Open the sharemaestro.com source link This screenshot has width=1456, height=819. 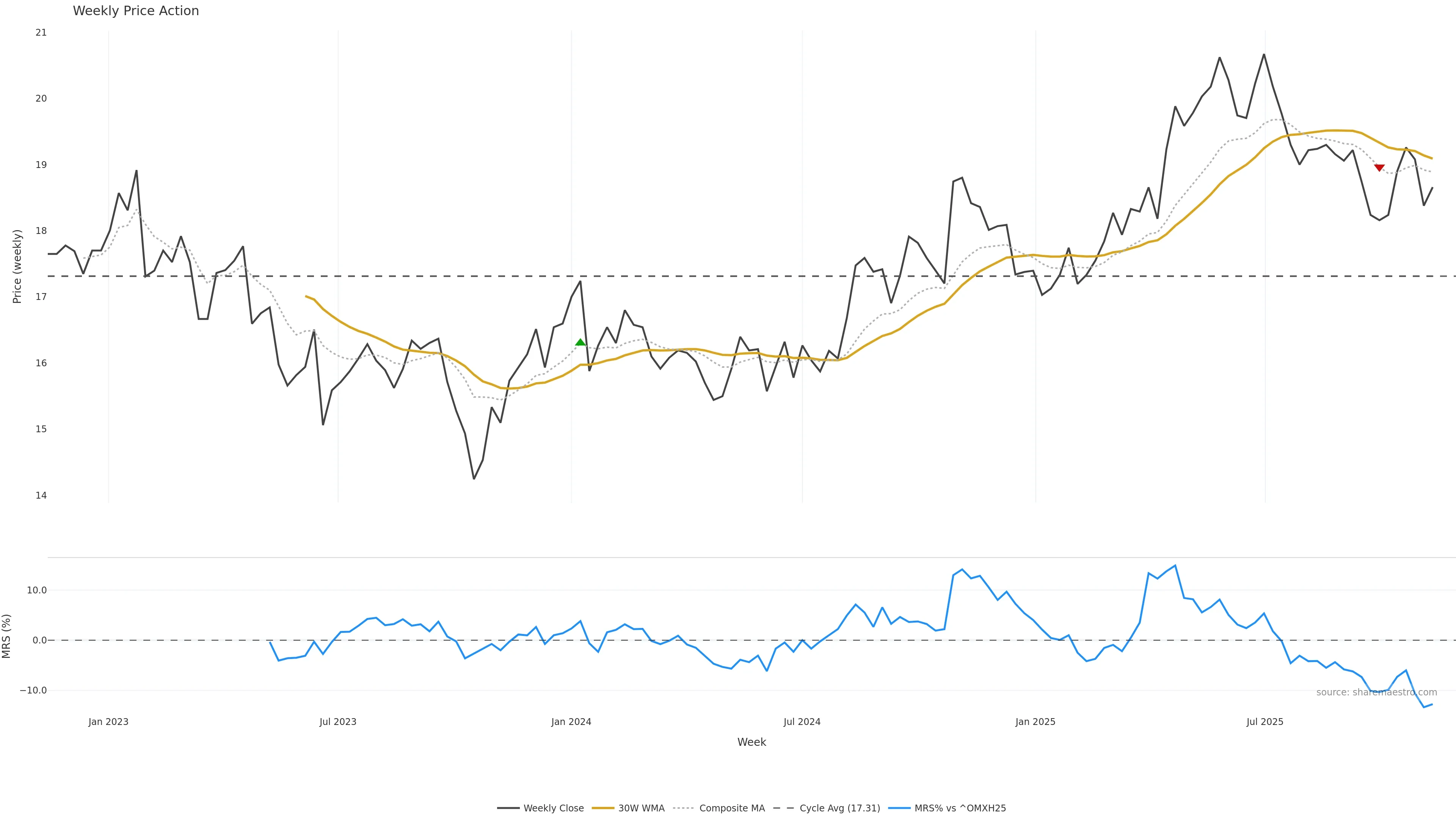tap(1376, 692)
